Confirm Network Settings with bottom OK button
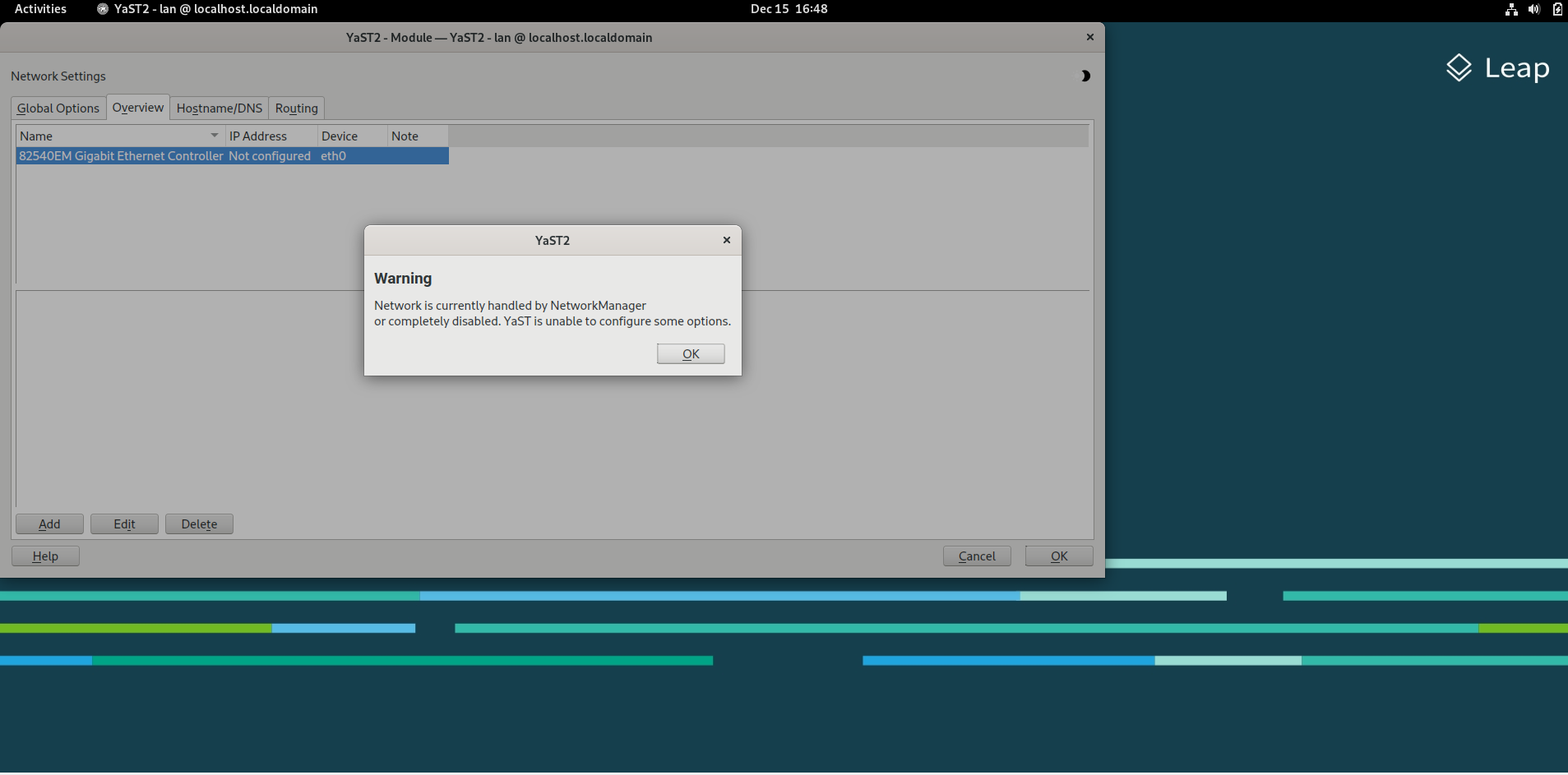Image resolution: width=1568 pixels, height=775 pixels. (1059, 556)
